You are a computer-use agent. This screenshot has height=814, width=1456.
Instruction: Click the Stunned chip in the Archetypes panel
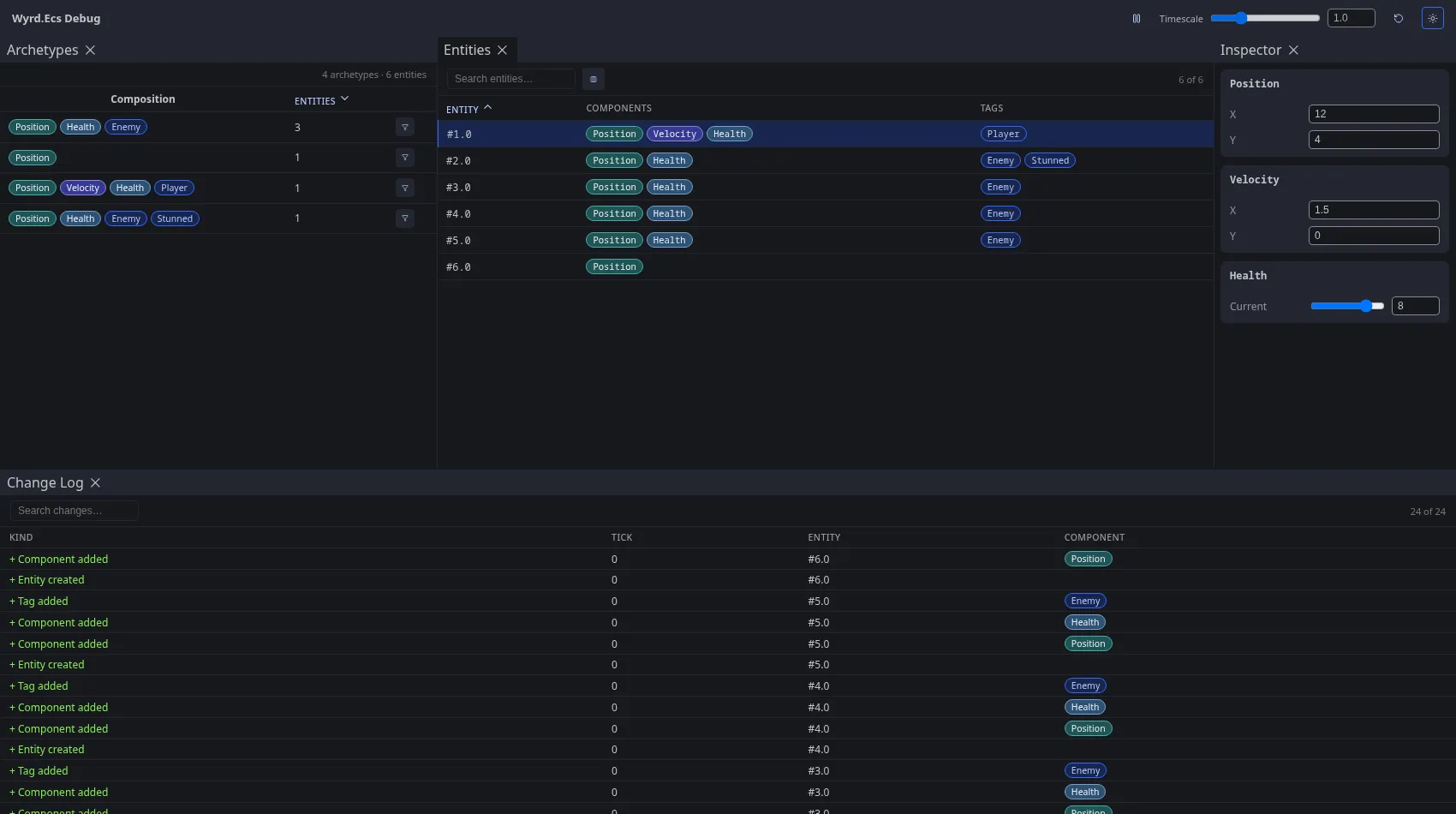[175, 218]
